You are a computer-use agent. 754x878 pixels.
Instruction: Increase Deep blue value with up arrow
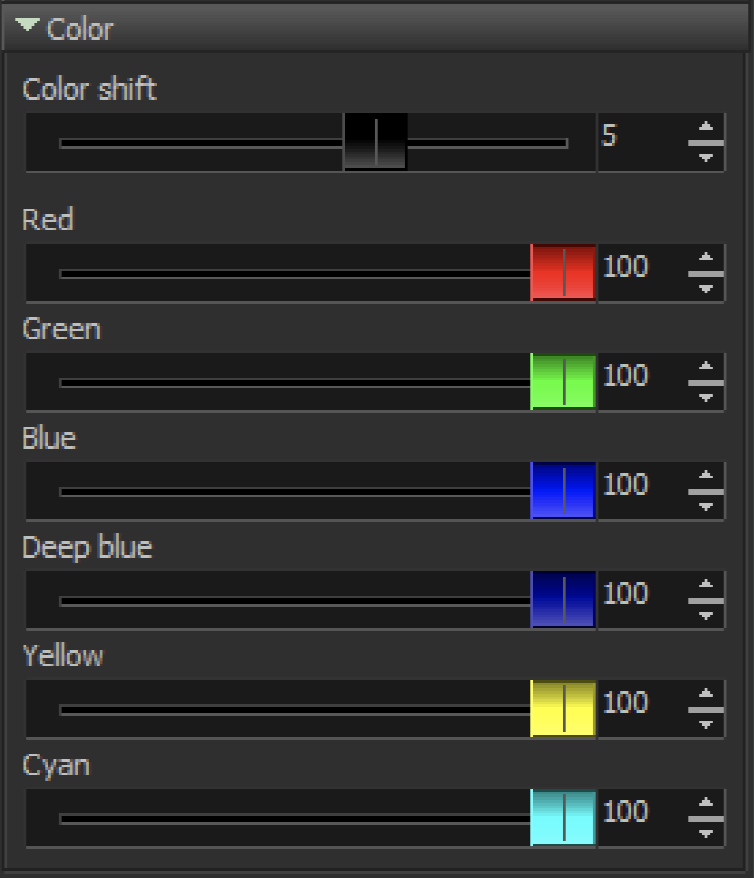[706, 585]
